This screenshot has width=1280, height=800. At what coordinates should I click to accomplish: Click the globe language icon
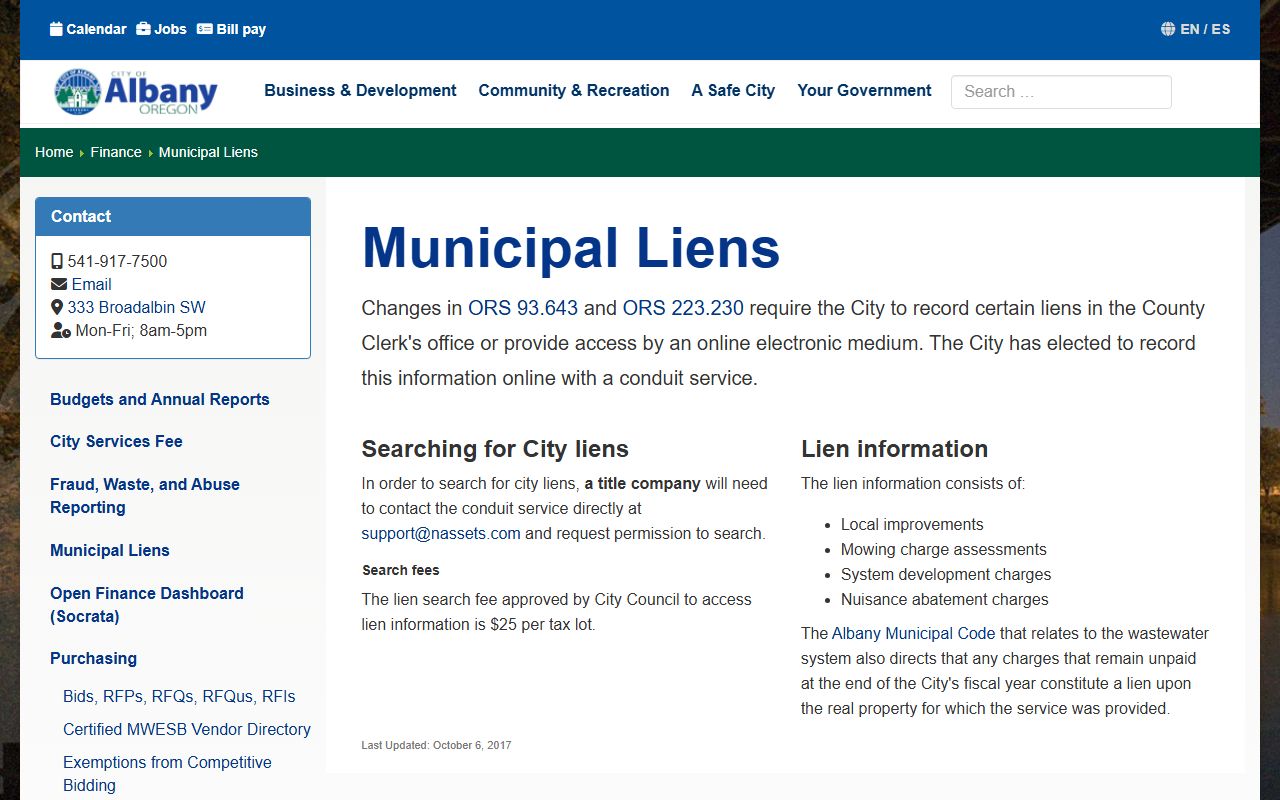[x=1168, y=29]
